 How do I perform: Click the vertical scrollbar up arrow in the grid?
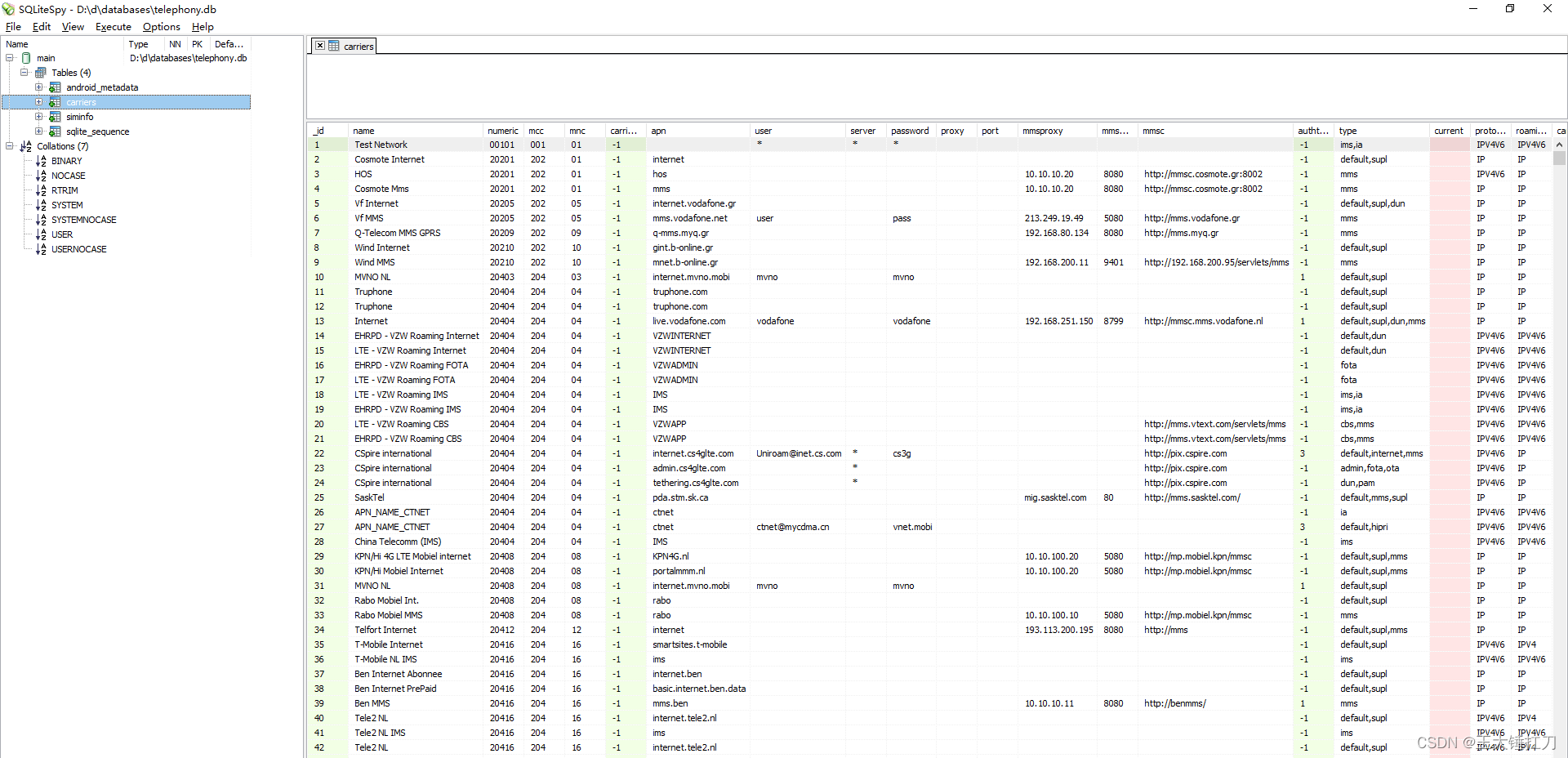pyautogui.click(x=1560, y=145)
